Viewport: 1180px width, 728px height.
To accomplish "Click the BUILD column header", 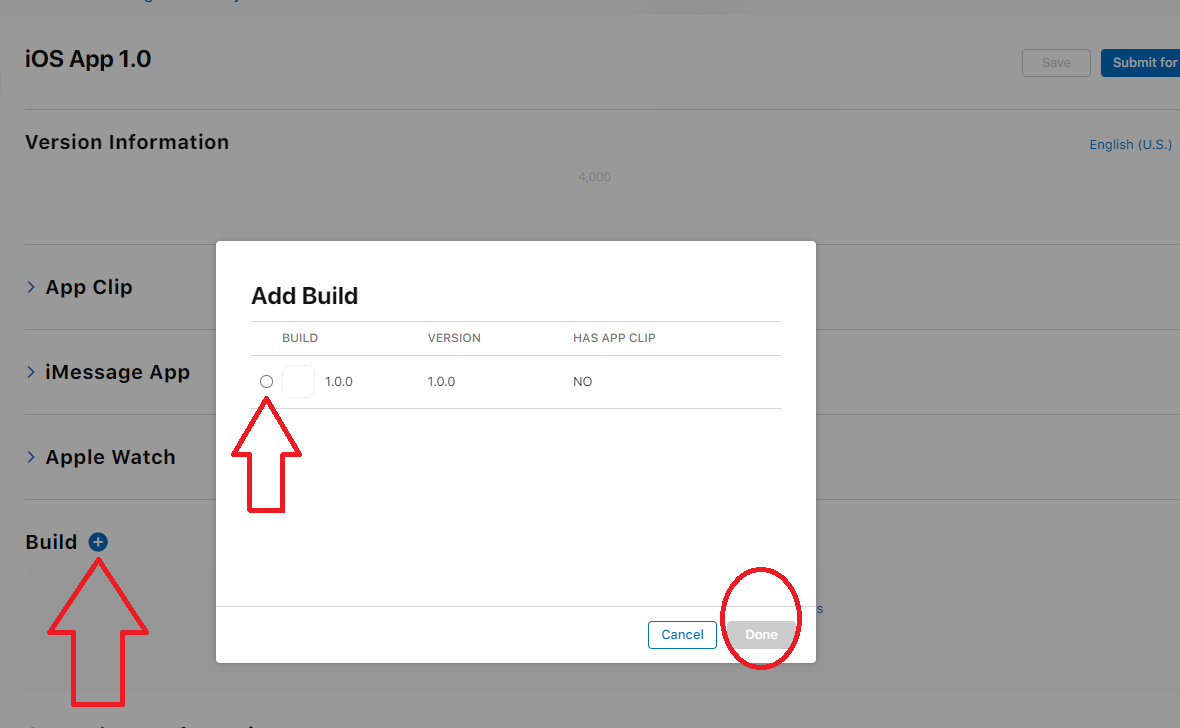I will [x=300, y=338].
